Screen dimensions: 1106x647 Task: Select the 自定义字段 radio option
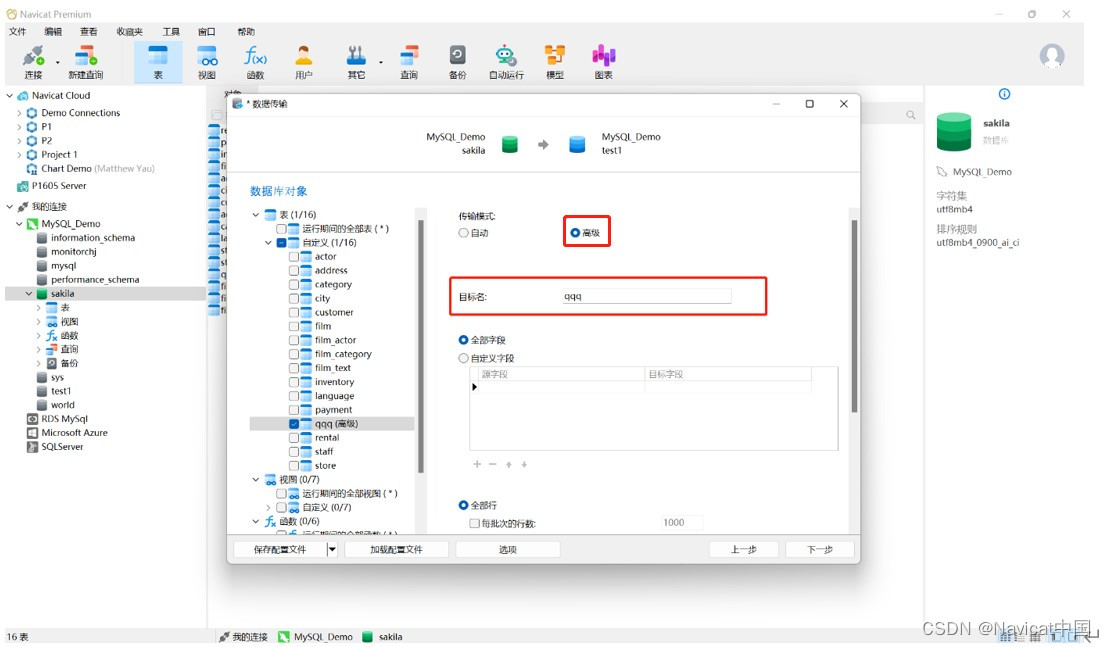point(463,358)
